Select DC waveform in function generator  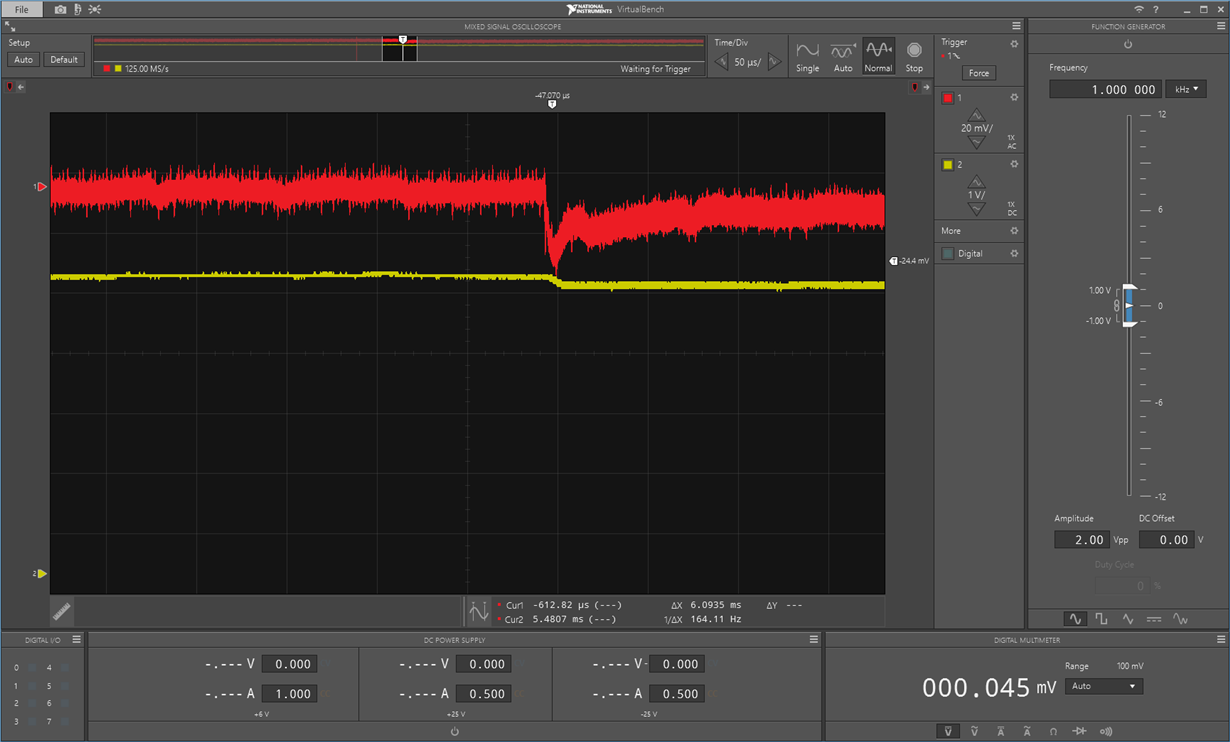[1154, 619]
